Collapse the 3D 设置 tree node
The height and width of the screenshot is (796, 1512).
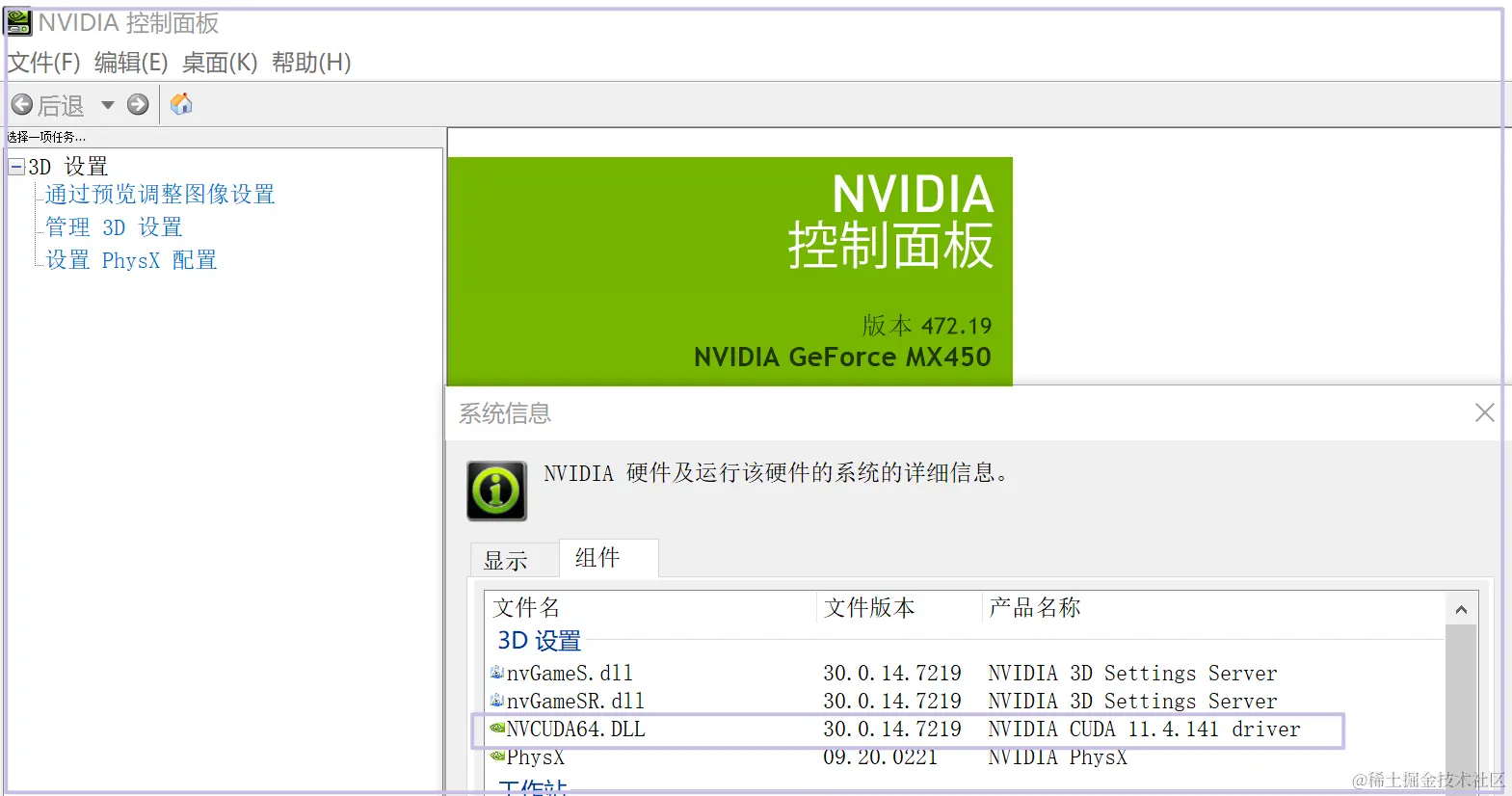pos(16,167)
